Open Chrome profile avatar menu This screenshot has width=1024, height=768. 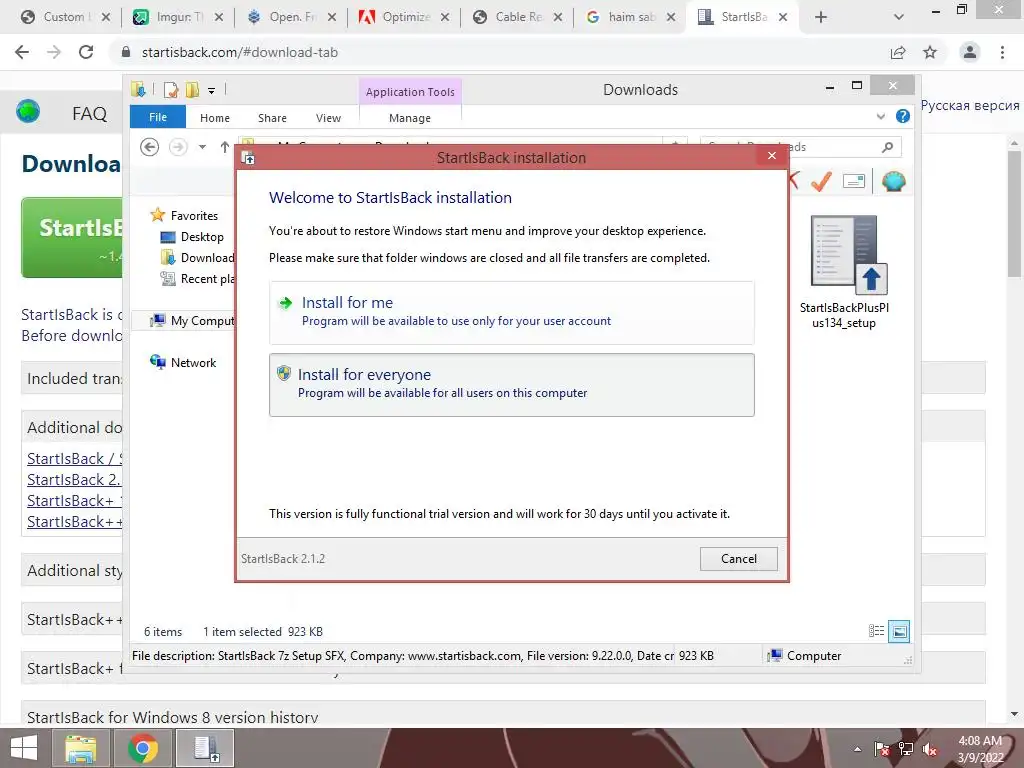pyautogui.click(x=970, y=52)
